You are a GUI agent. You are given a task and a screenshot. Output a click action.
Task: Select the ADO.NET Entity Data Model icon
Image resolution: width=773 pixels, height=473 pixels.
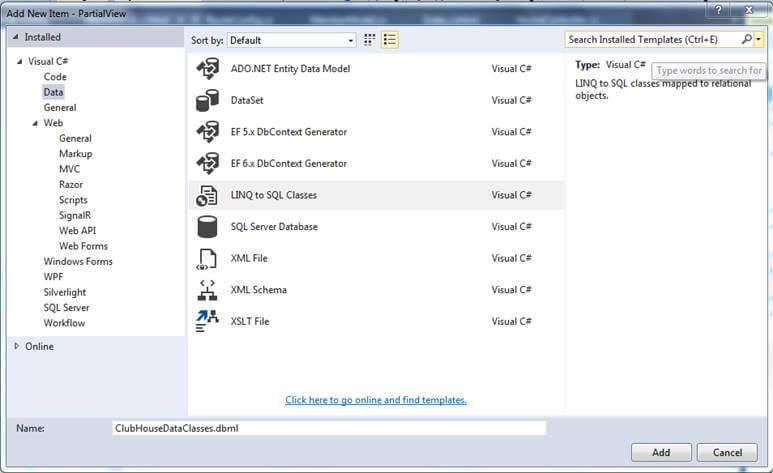(208, 69)
